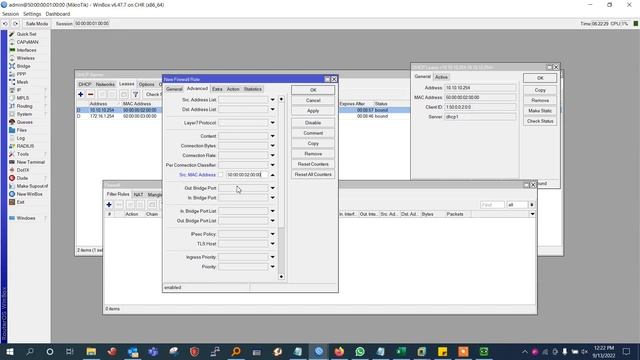Add a new firewall filter rule with plus icon
This screenshot has width=640, height=360.
(x=109, y=204)
